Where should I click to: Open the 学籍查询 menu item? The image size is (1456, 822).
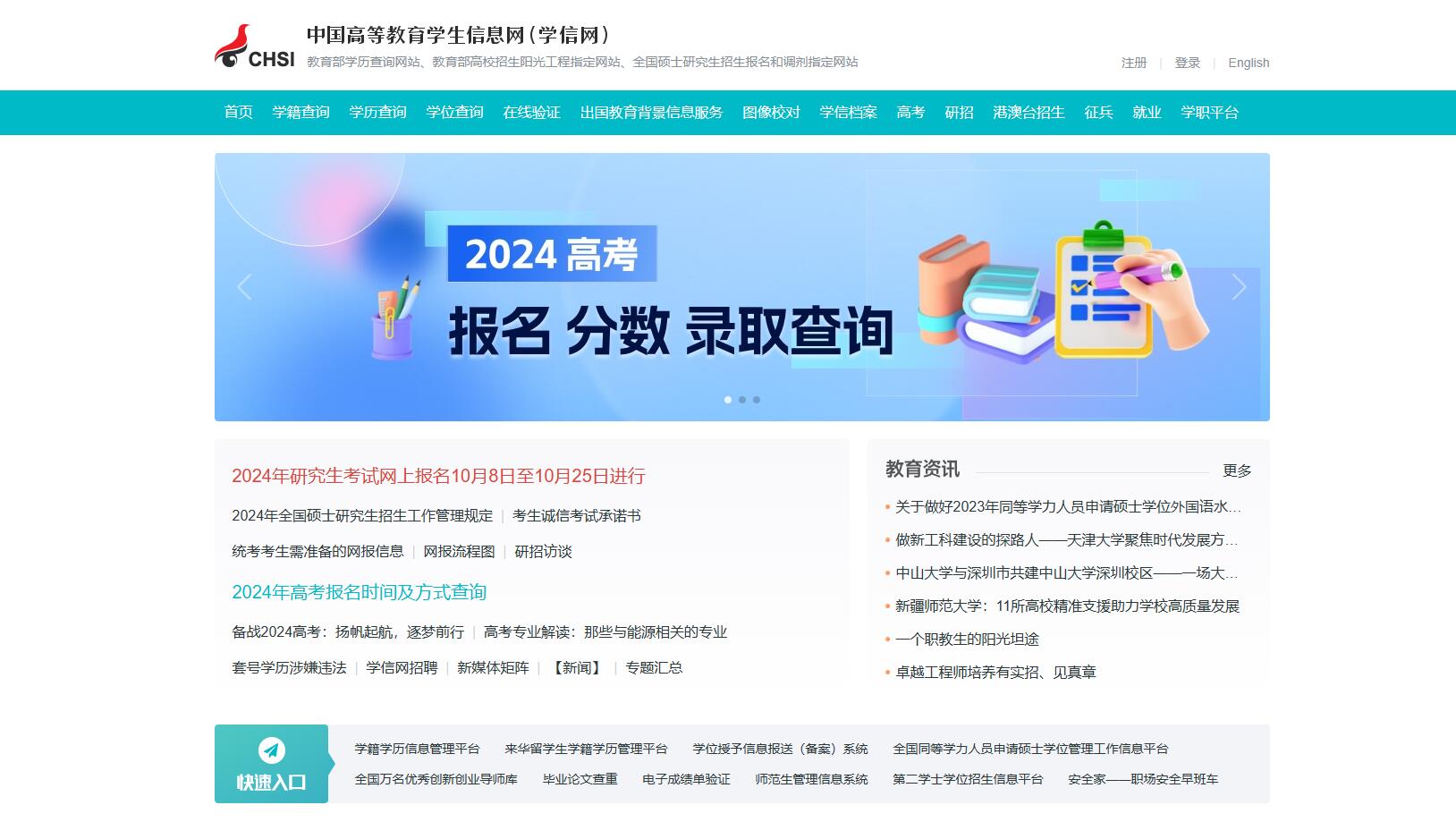pos(301,113)
